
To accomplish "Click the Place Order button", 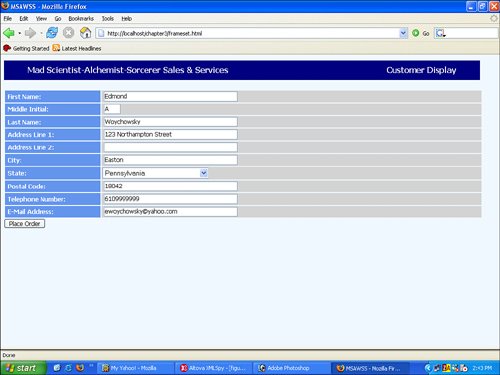I will [25, 224].
